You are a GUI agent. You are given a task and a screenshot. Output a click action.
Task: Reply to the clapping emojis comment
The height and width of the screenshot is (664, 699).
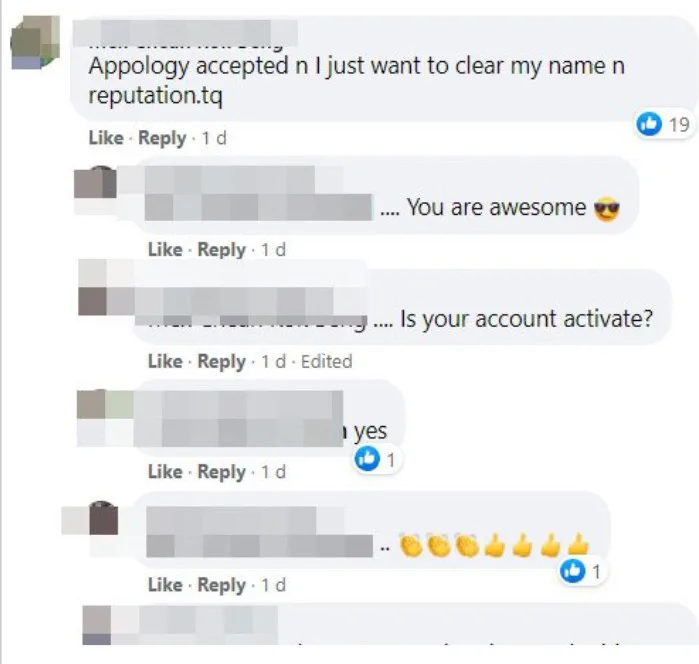point(222,585)
